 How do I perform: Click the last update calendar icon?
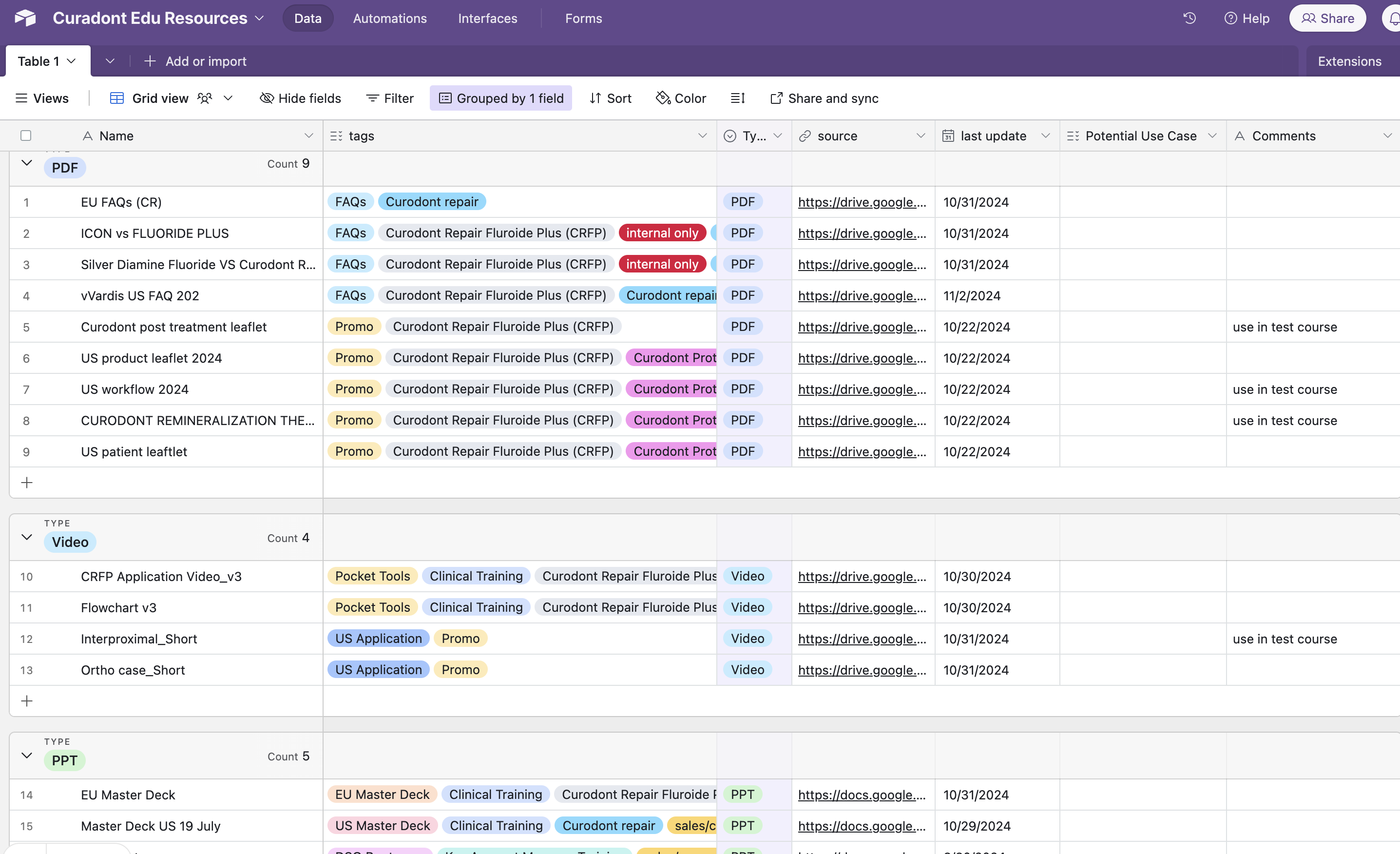pos(948,136)
